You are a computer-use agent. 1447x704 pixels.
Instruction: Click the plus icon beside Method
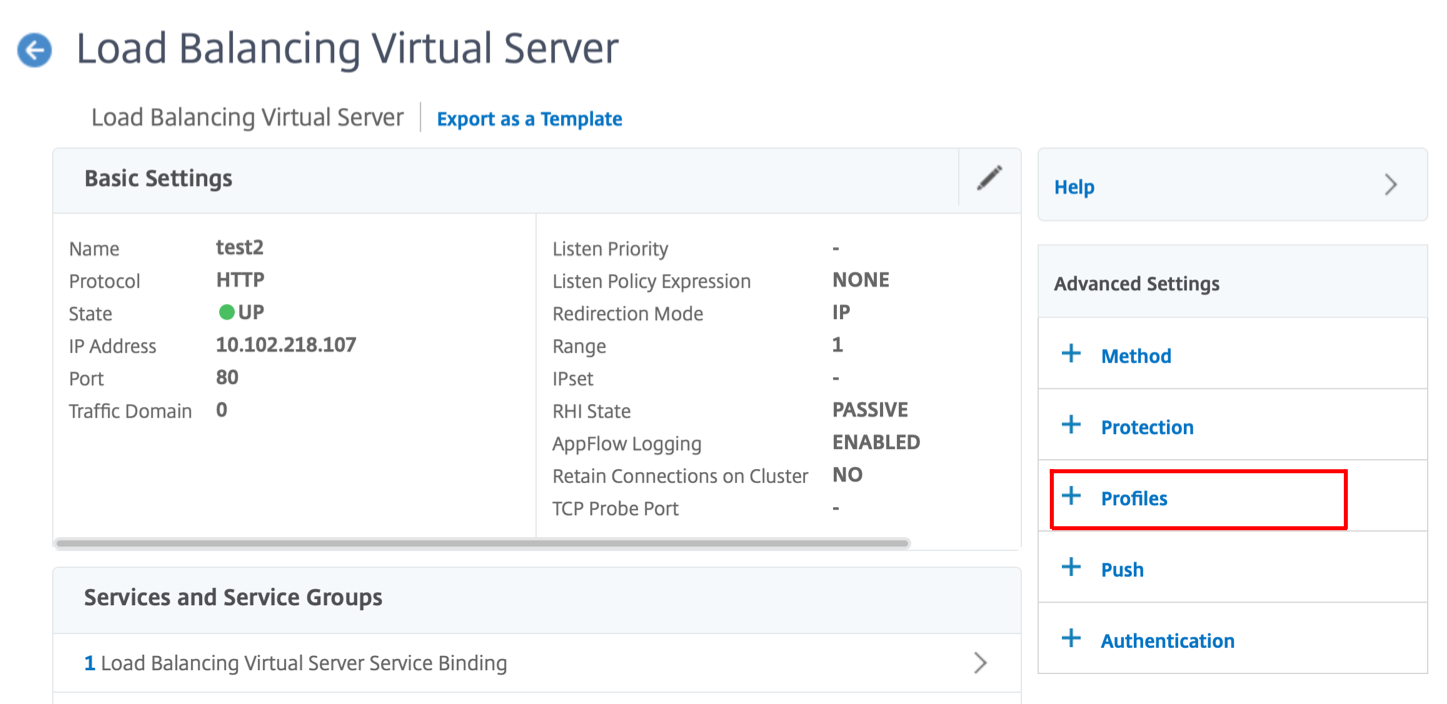(x=1071, y=354)
